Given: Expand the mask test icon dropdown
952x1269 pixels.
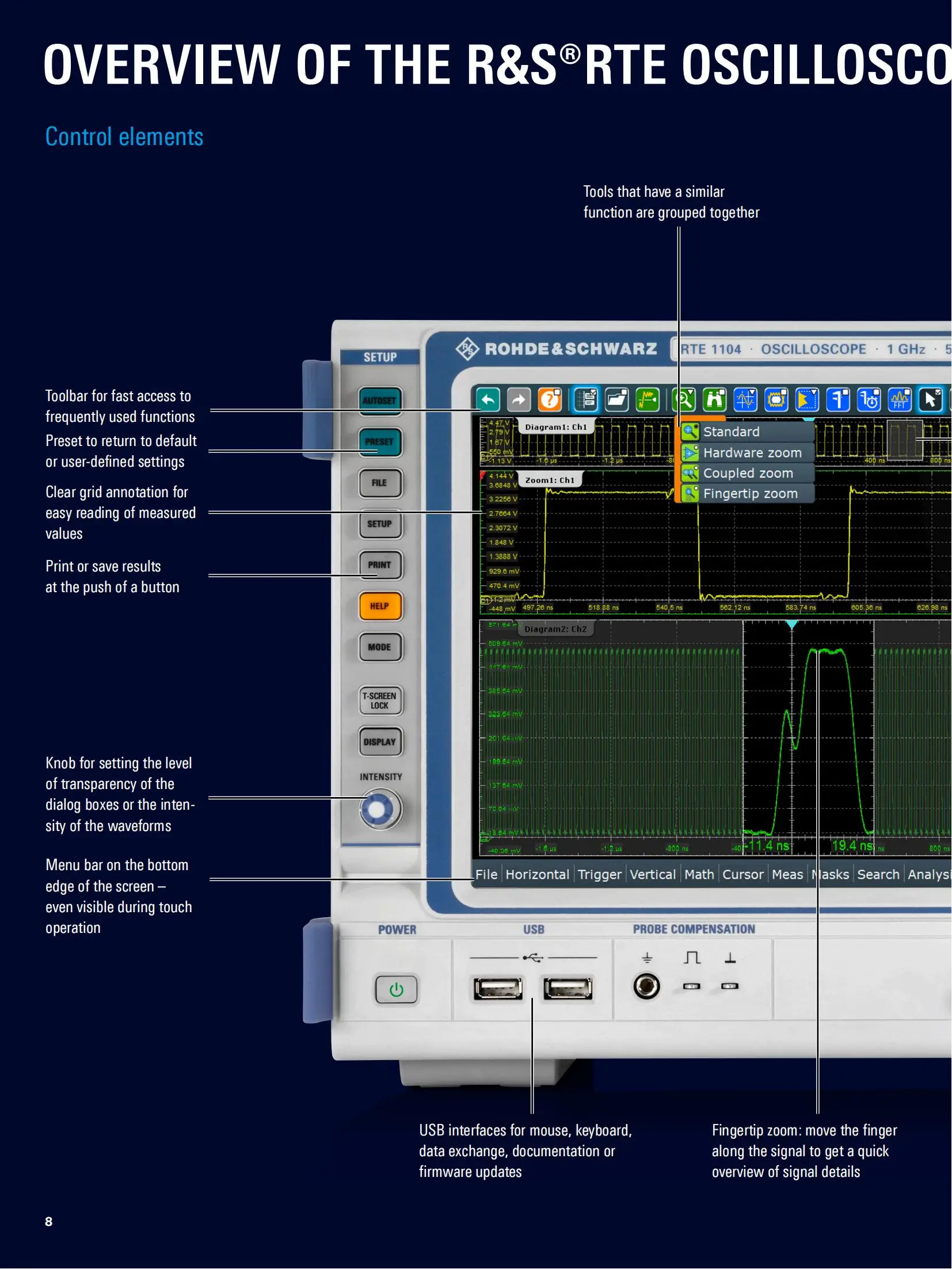Looking at the screenshot, I should [784, 393].
